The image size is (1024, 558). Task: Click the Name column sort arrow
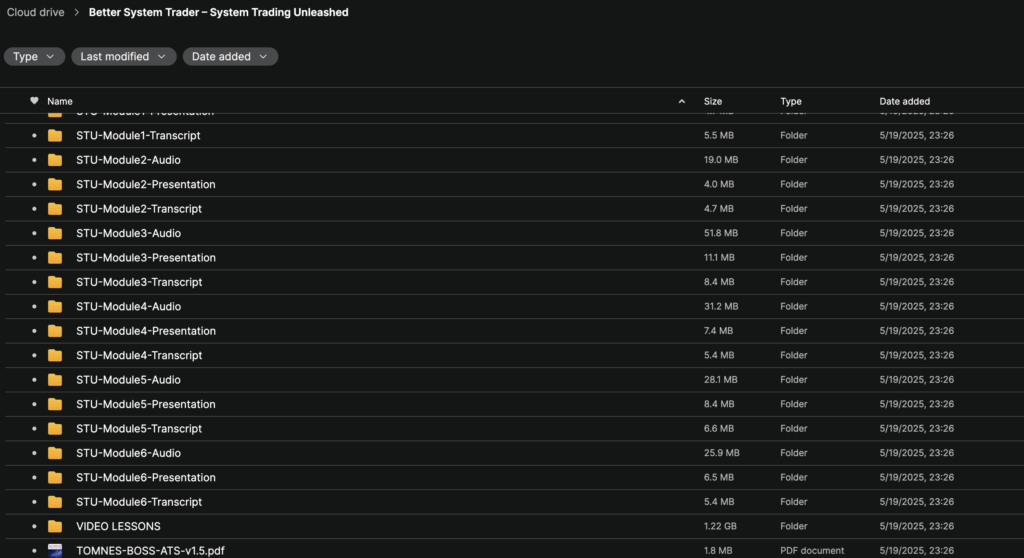[x=681, y=101]
